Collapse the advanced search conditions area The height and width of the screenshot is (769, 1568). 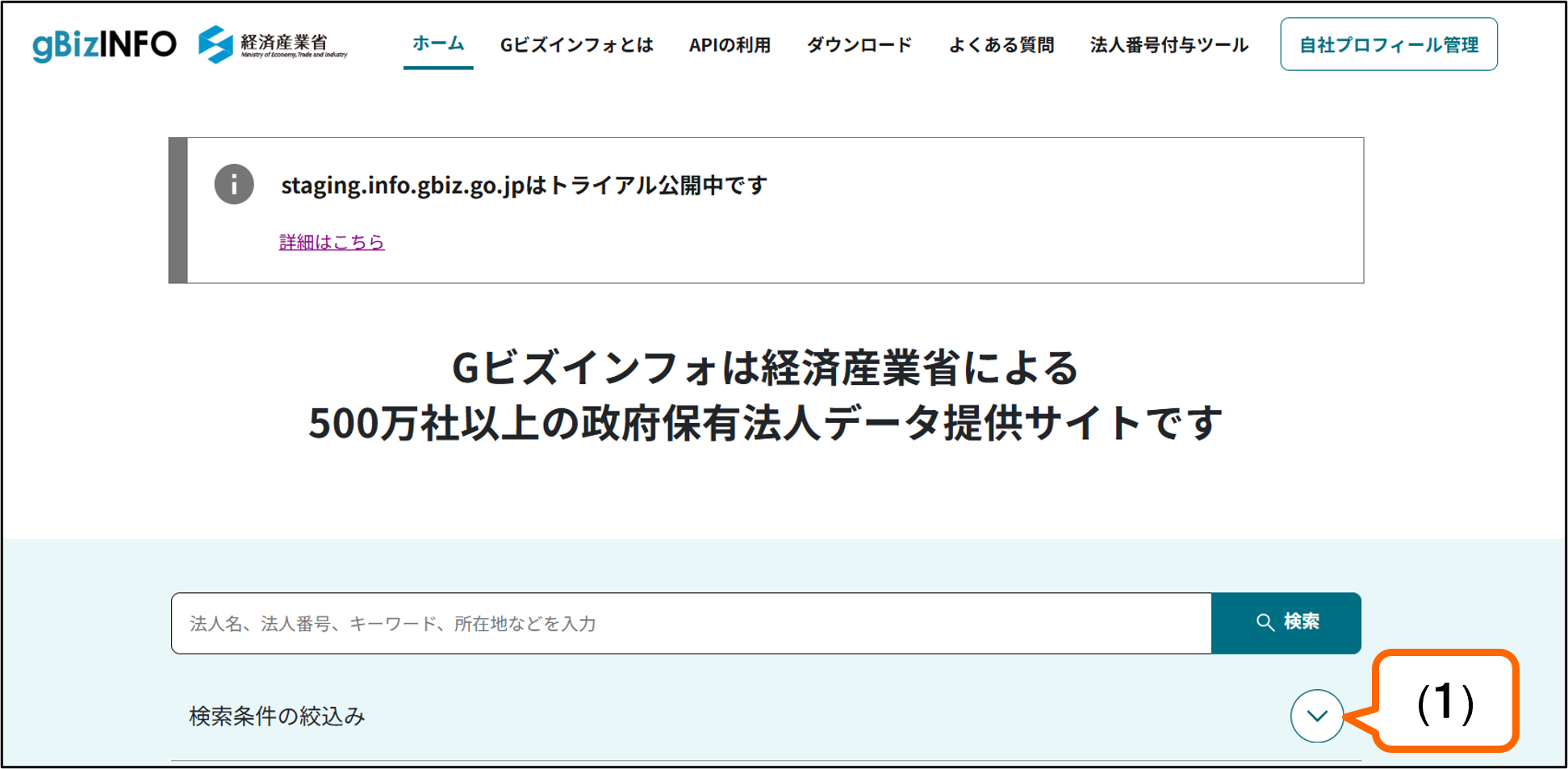(x=1317, y=715)
